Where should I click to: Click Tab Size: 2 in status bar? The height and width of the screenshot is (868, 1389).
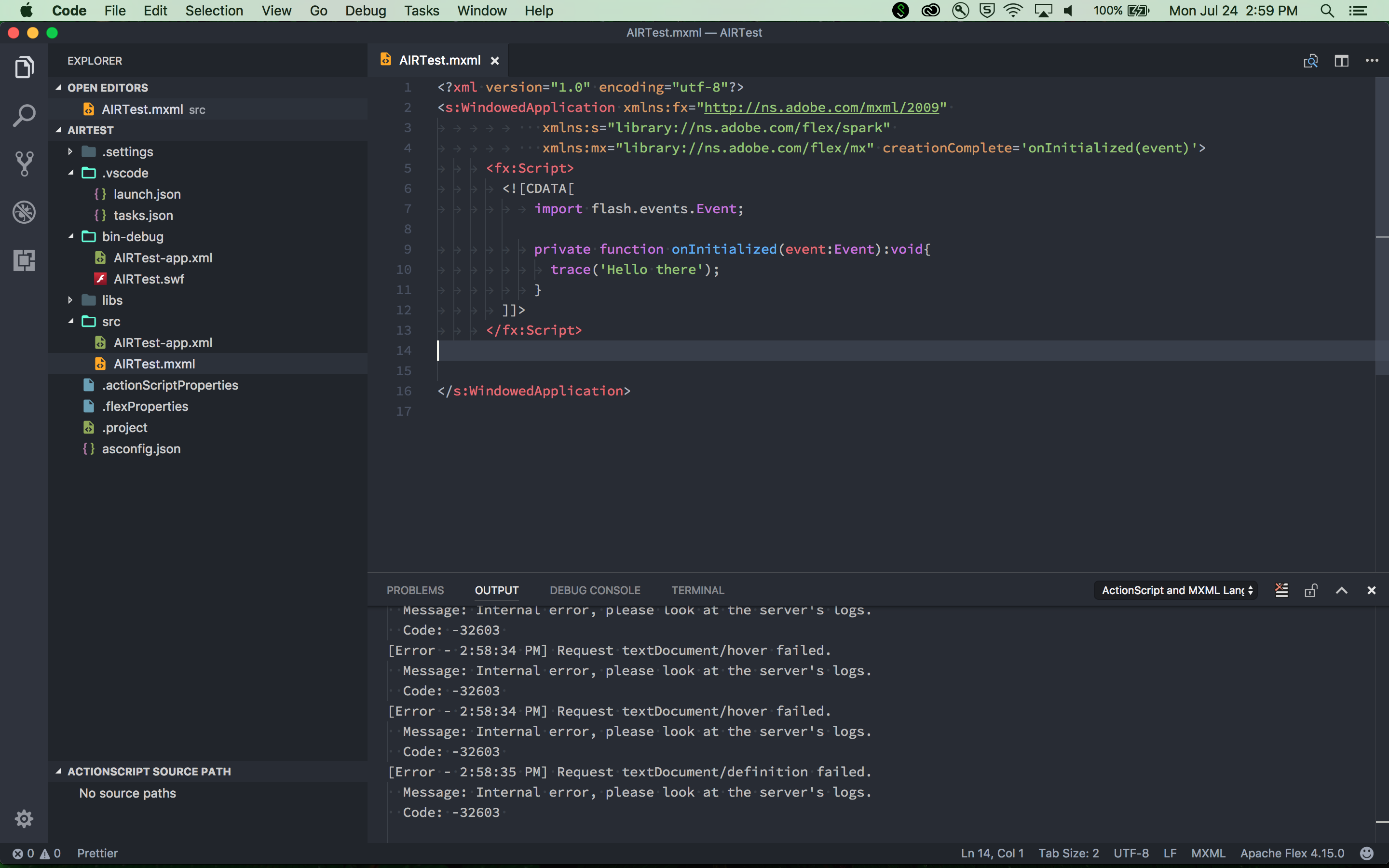point(1068,853)
